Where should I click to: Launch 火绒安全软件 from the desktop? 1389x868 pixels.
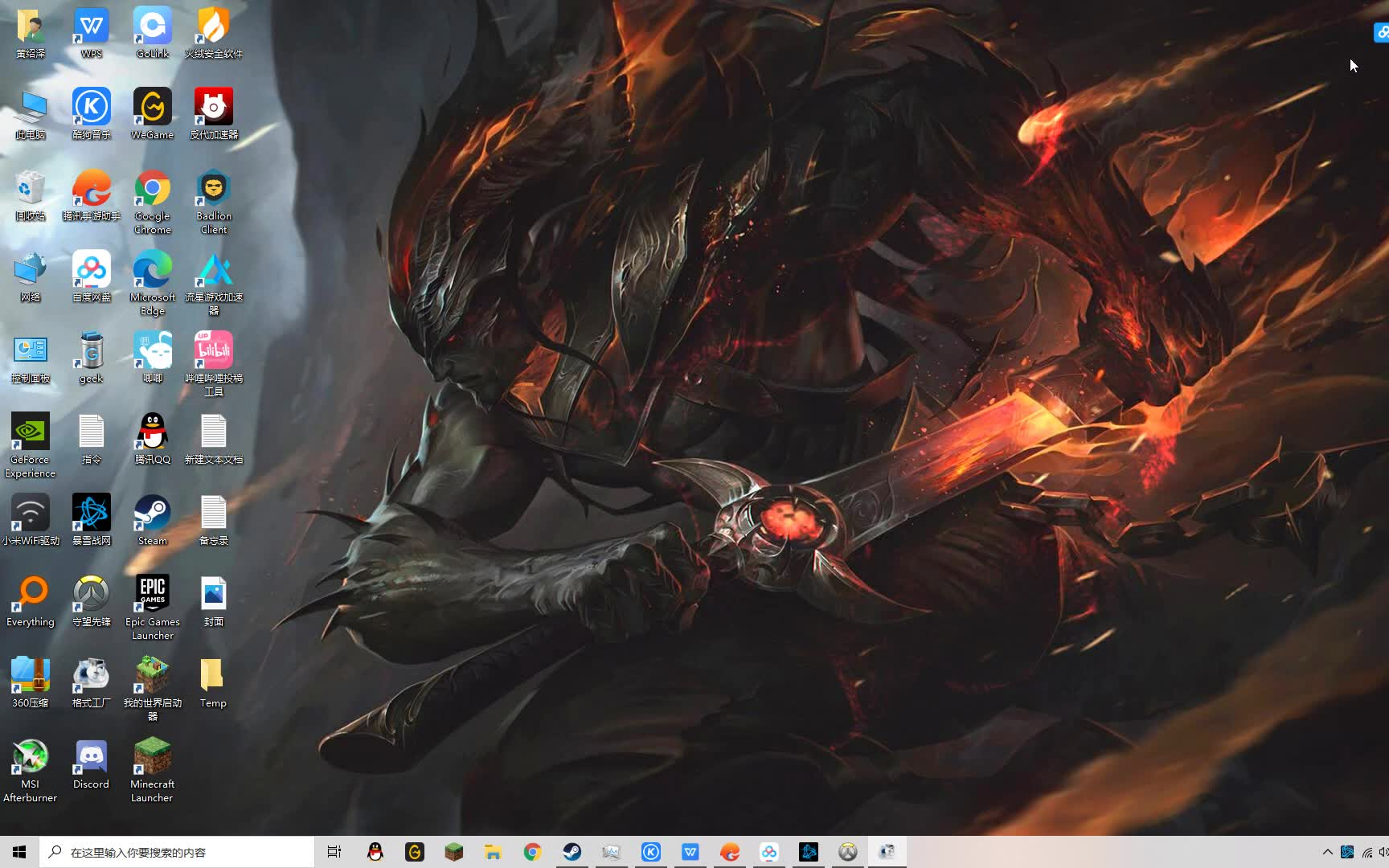(x=213, y=33)
